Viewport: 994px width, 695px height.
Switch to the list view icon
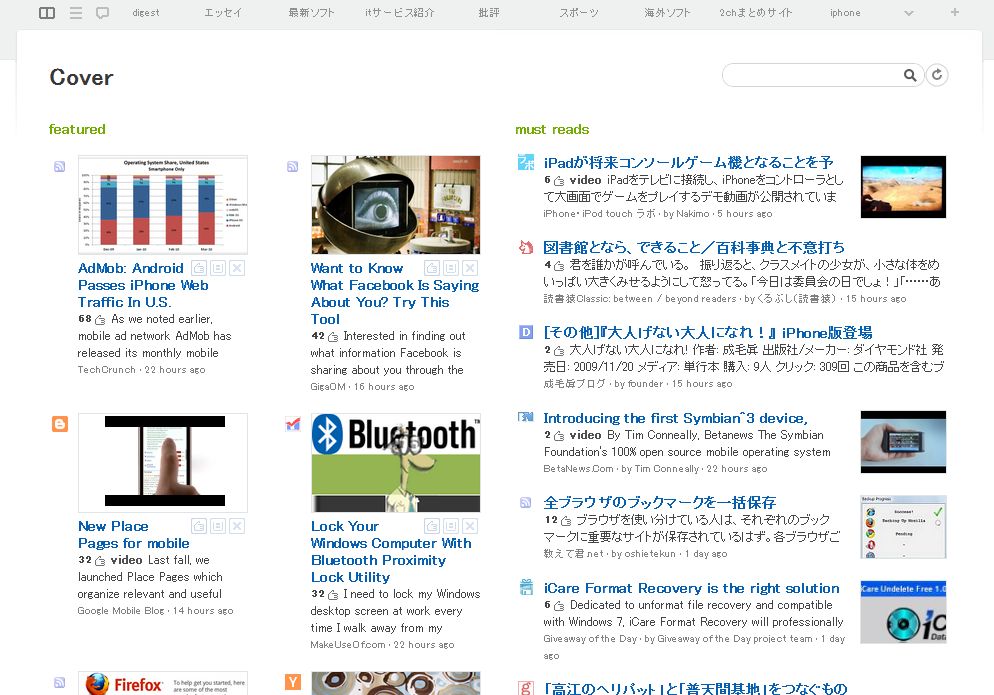coord(76,13)
